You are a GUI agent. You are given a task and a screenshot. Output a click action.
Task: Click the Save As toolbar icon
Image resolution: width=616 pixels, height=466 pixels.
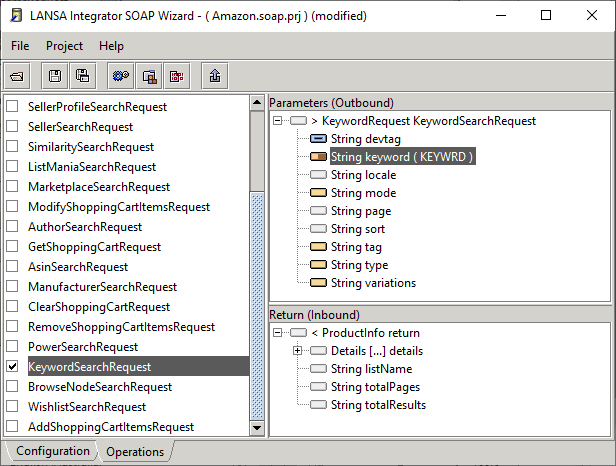(x=82, y=76)
